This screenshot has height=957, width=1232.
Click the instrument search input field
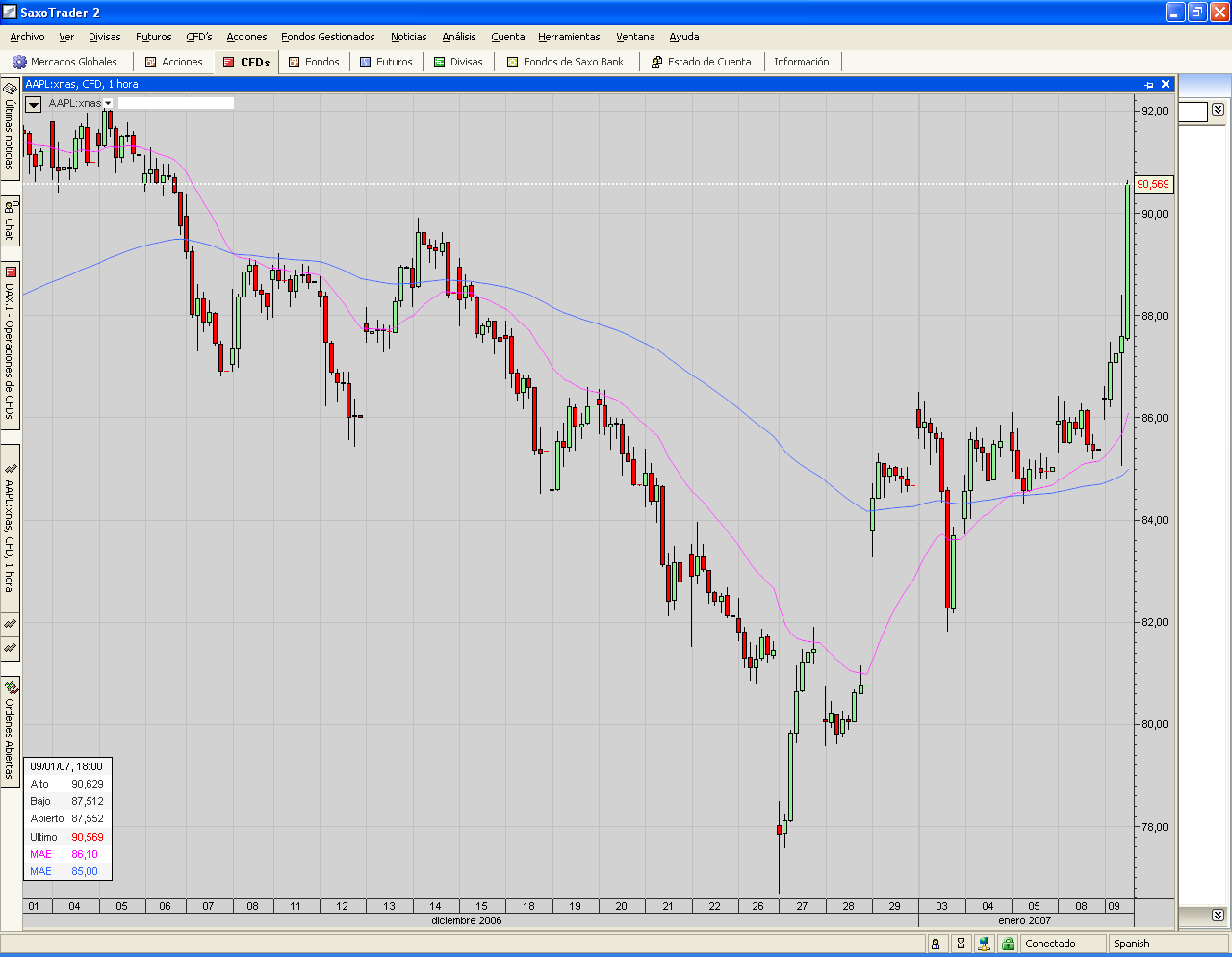175,103
